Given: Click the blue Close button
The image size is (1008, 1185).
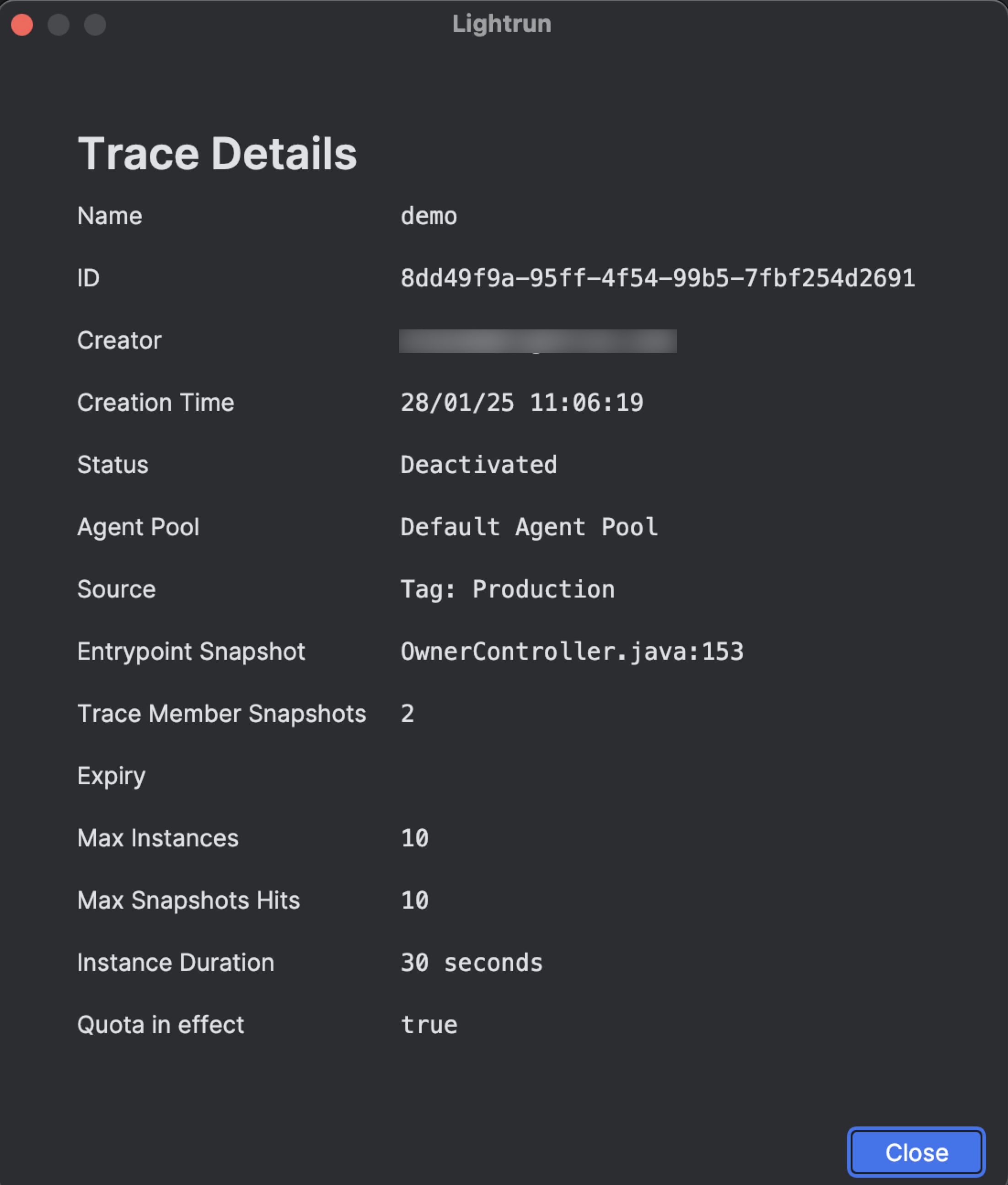Looking at the screenshot, I should coord(916,1152).
